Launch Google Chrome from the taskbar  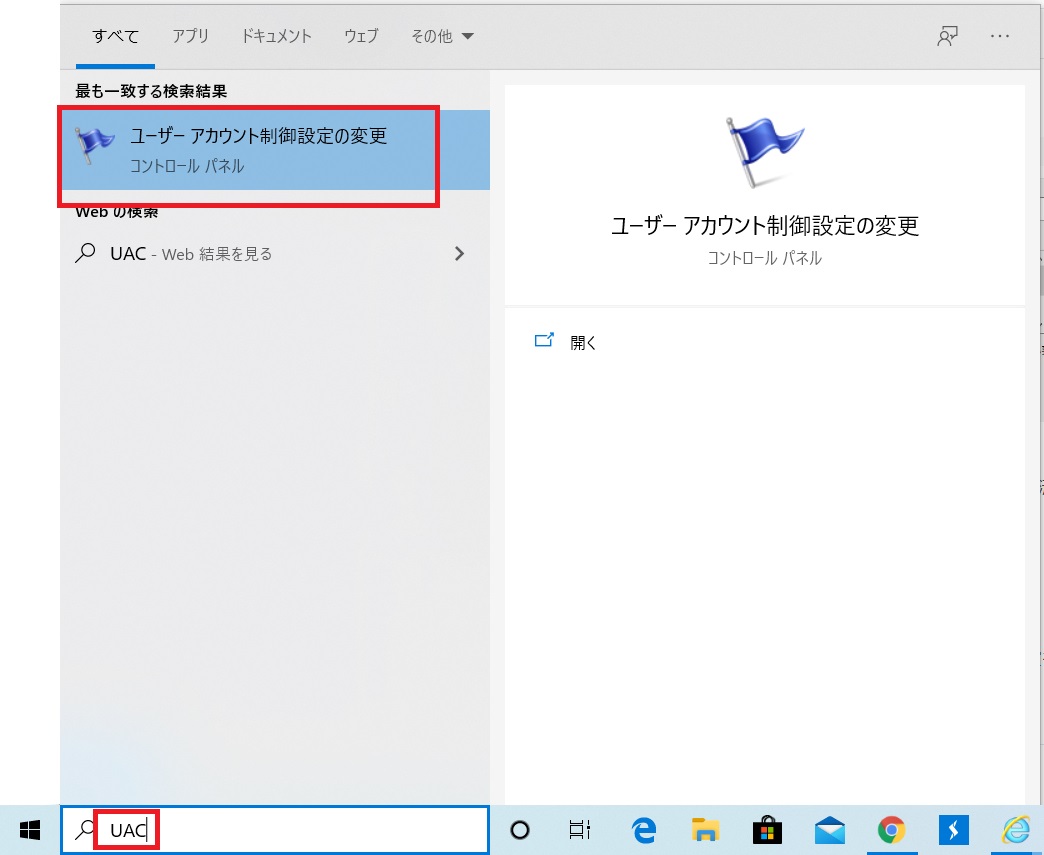891,830
